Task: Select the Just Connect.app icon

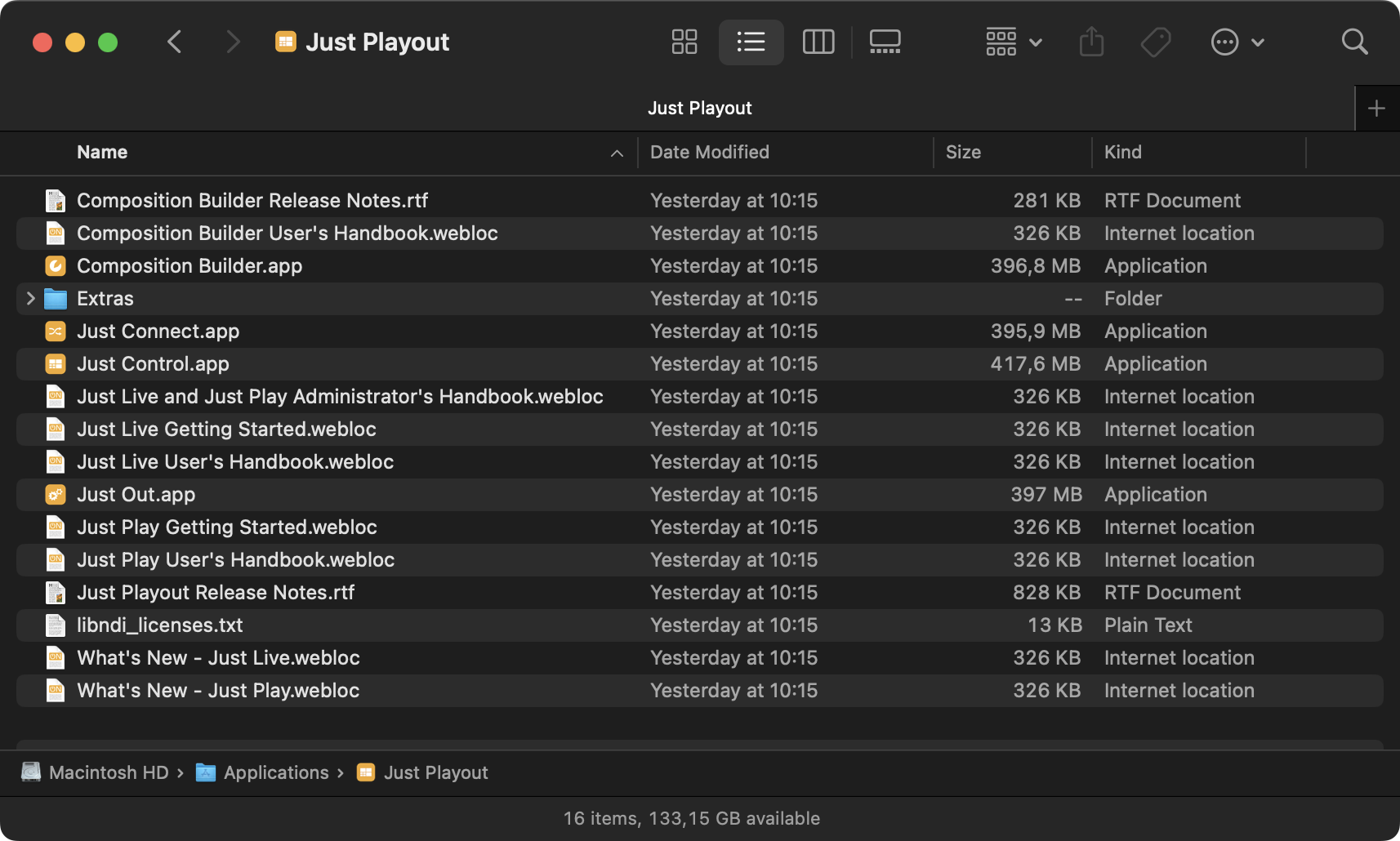Action: click(56, 332)
